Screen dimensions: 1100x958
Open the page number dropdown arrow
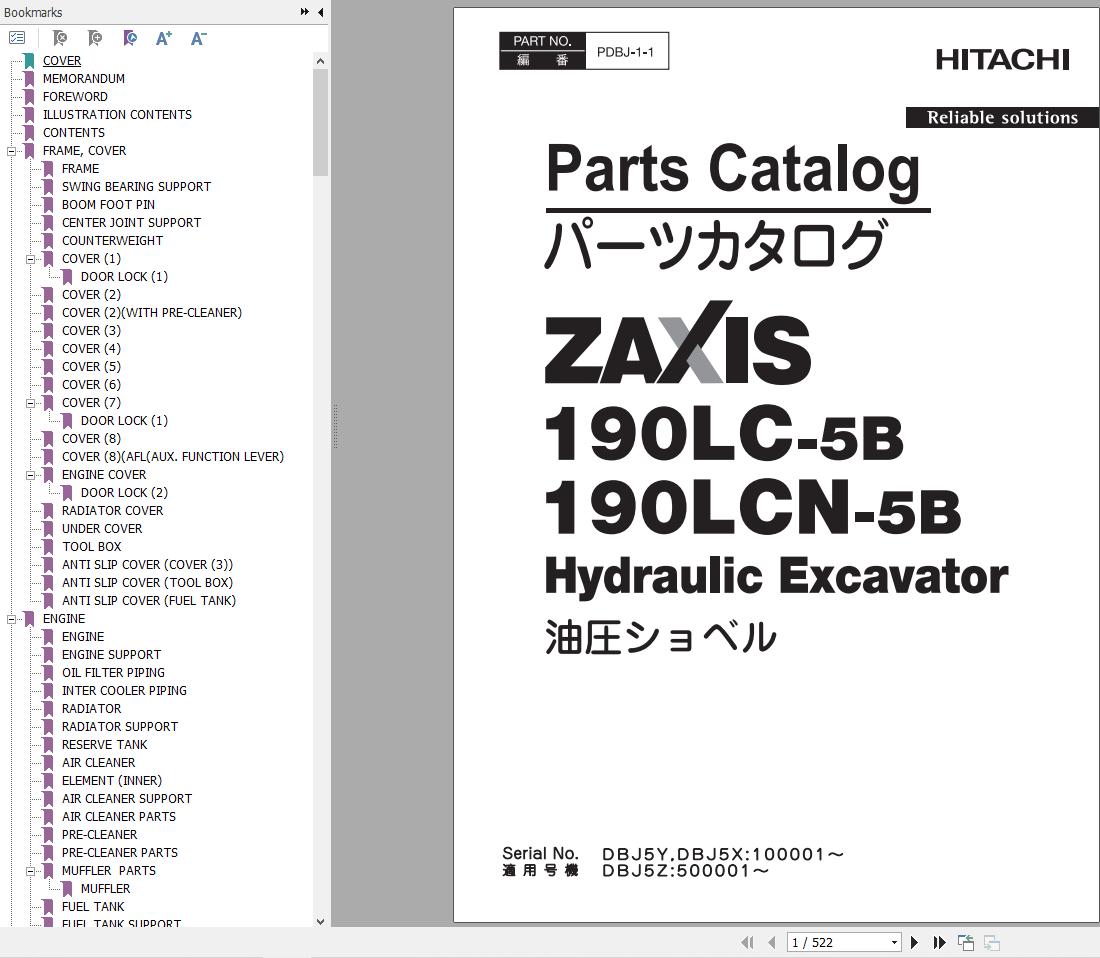[x=894, y=943]
